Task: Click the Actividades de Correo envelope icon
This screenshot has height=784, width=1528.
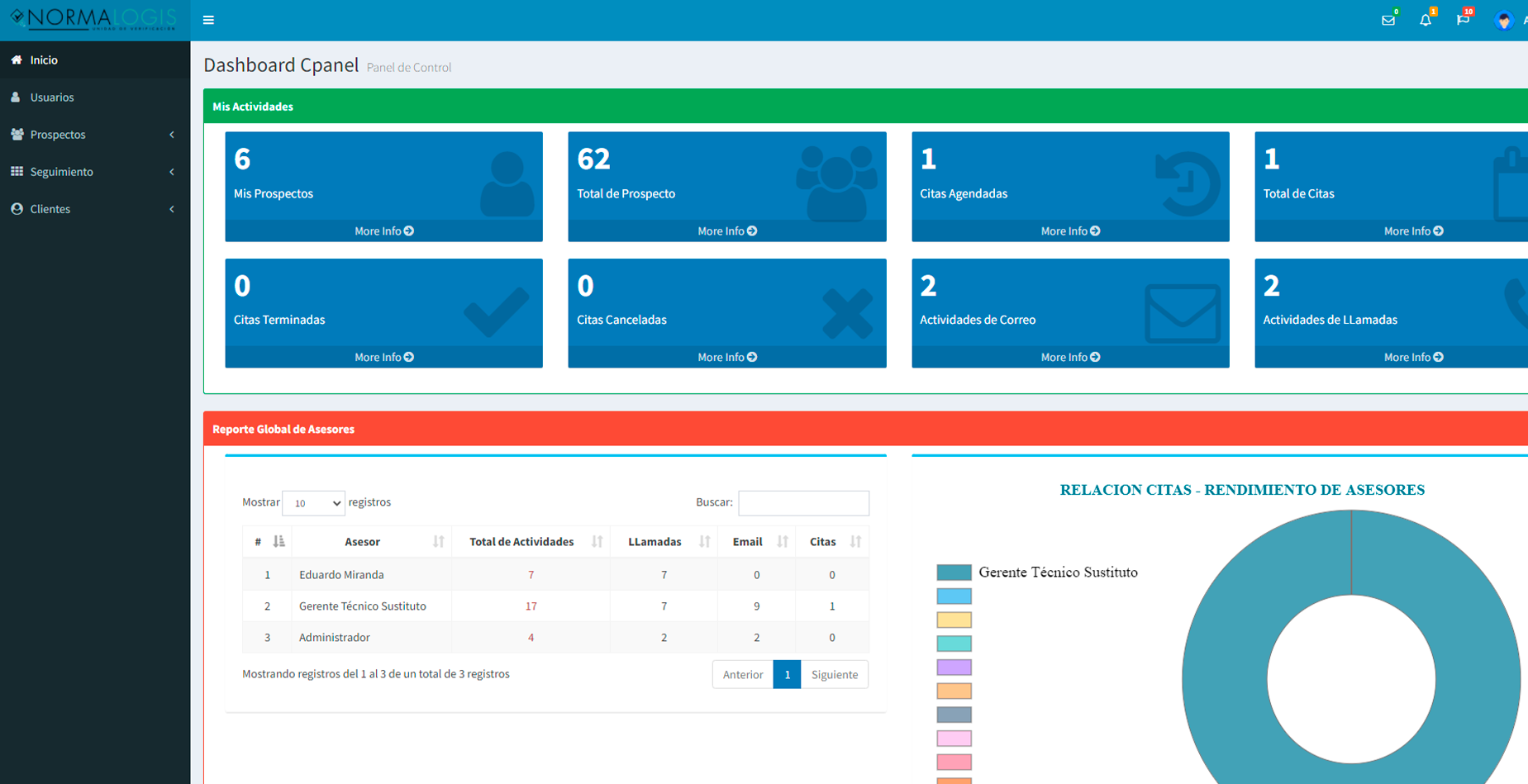Action: coord(1182,313)
